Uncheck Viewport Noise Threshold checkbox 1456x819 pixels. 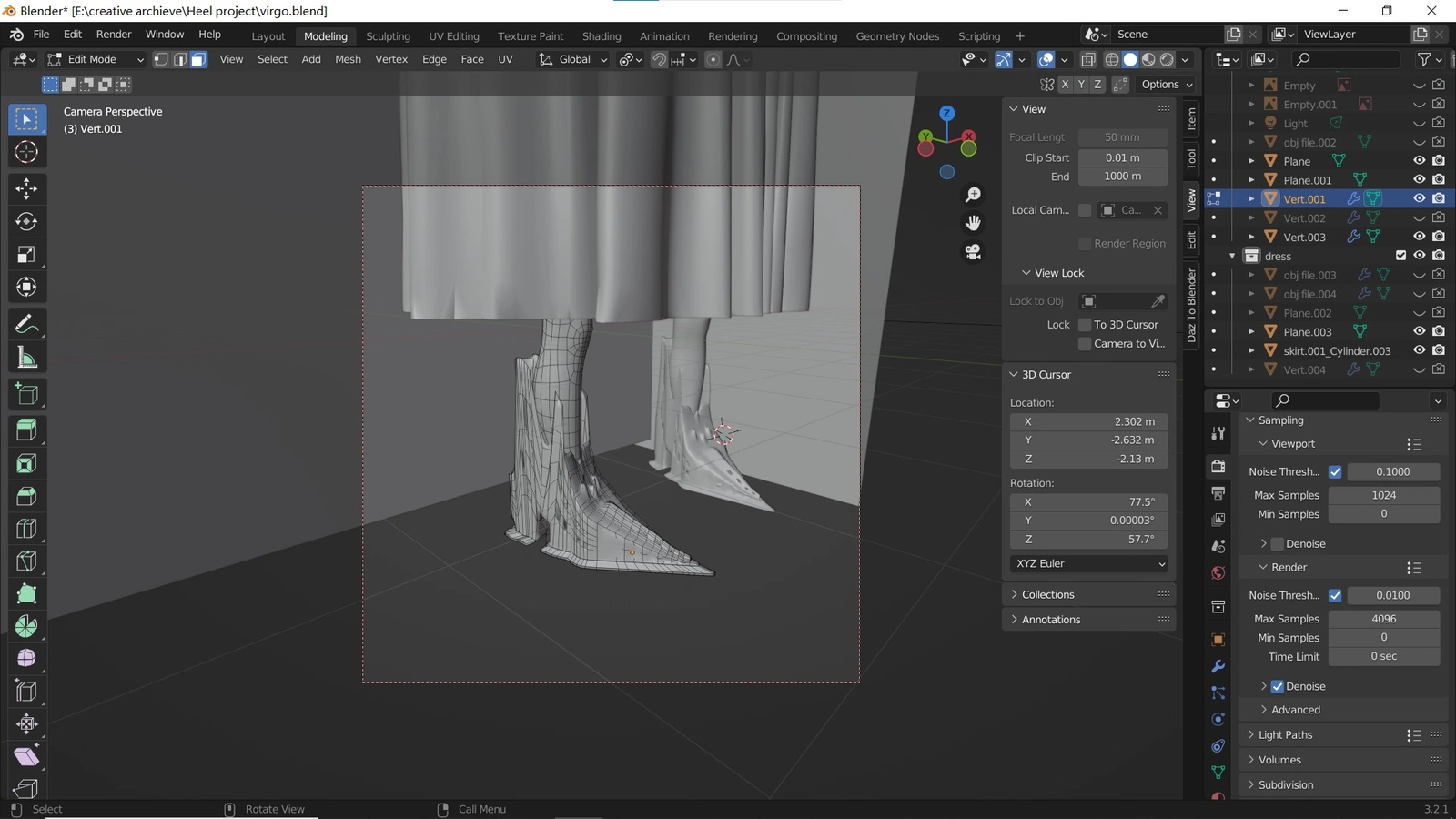point(1335,472)
